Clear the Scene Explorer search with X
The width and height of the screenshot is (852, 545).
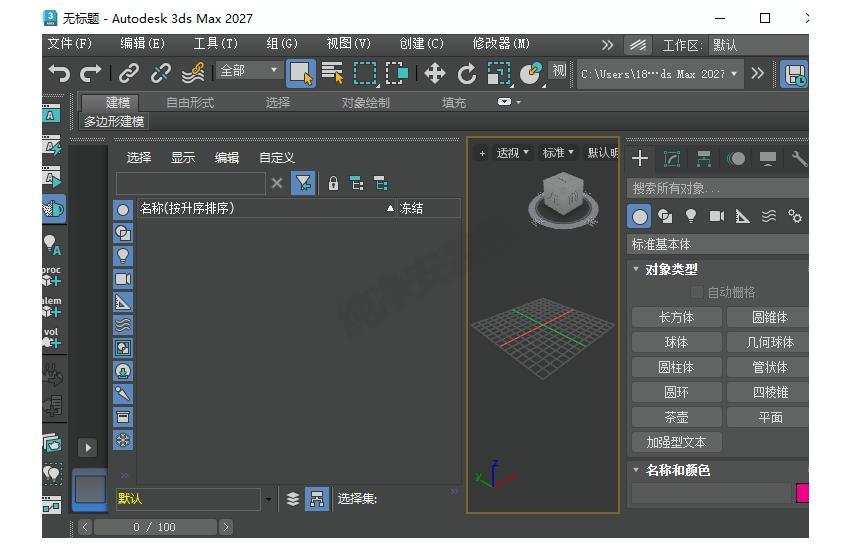point(277,183)
